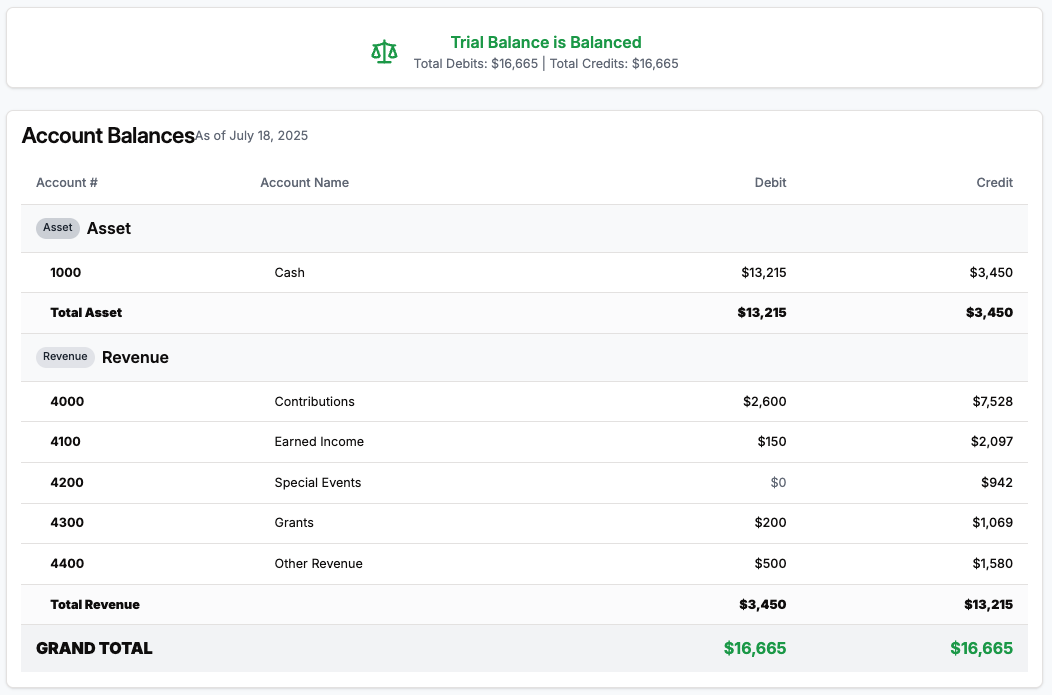Click the Account Name column header
This screenshot has height=695, width=1052.
coord(304,183)
